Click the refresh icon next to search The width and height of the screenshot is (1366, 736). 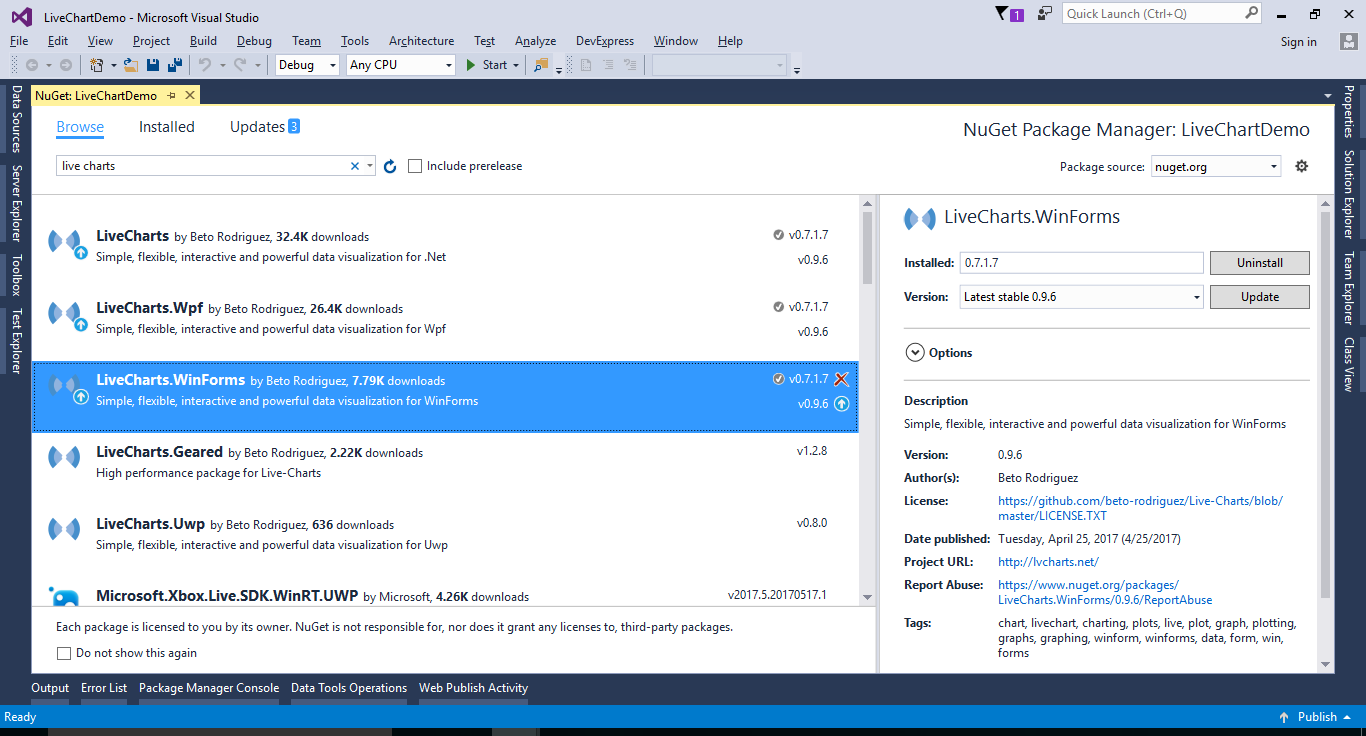(x=390, y=166)
